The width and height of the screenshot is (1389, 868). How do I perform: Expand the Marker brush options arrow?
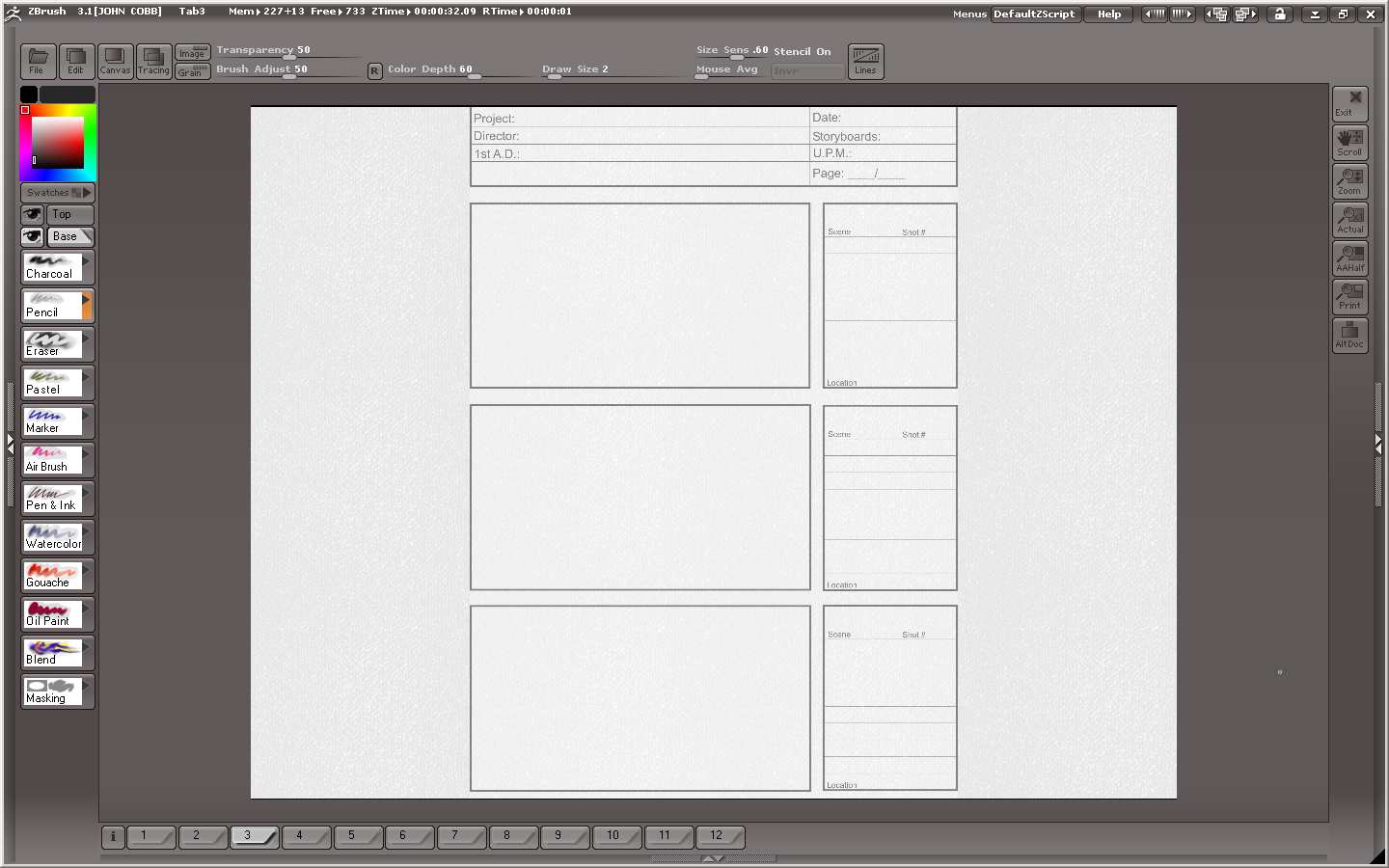(x=86, y=415)
